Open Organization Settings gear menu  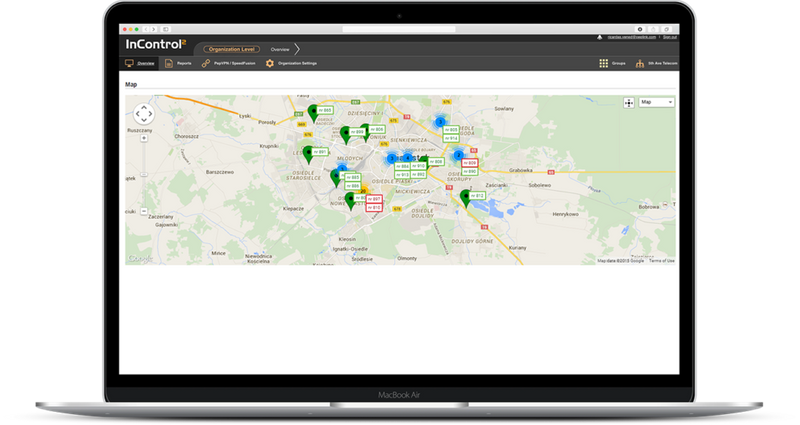(291, 63)
